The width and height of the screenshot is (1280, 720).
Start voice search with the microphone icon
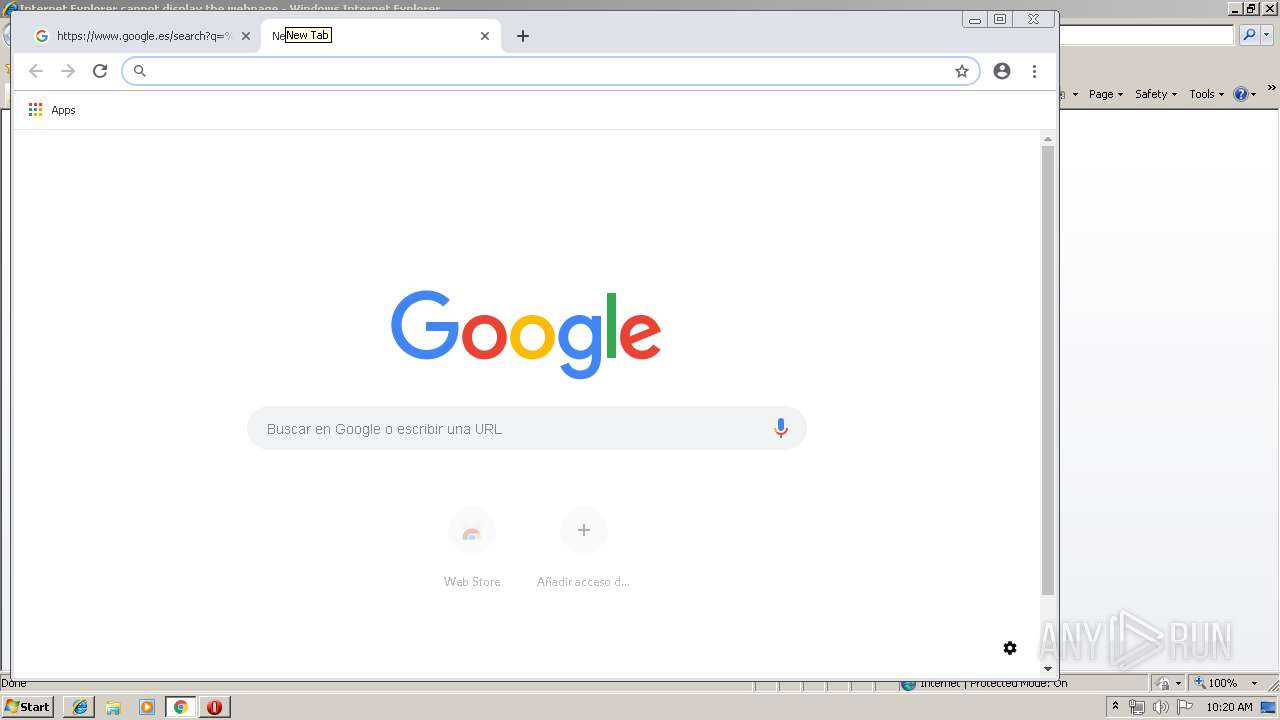click(781, 429)
